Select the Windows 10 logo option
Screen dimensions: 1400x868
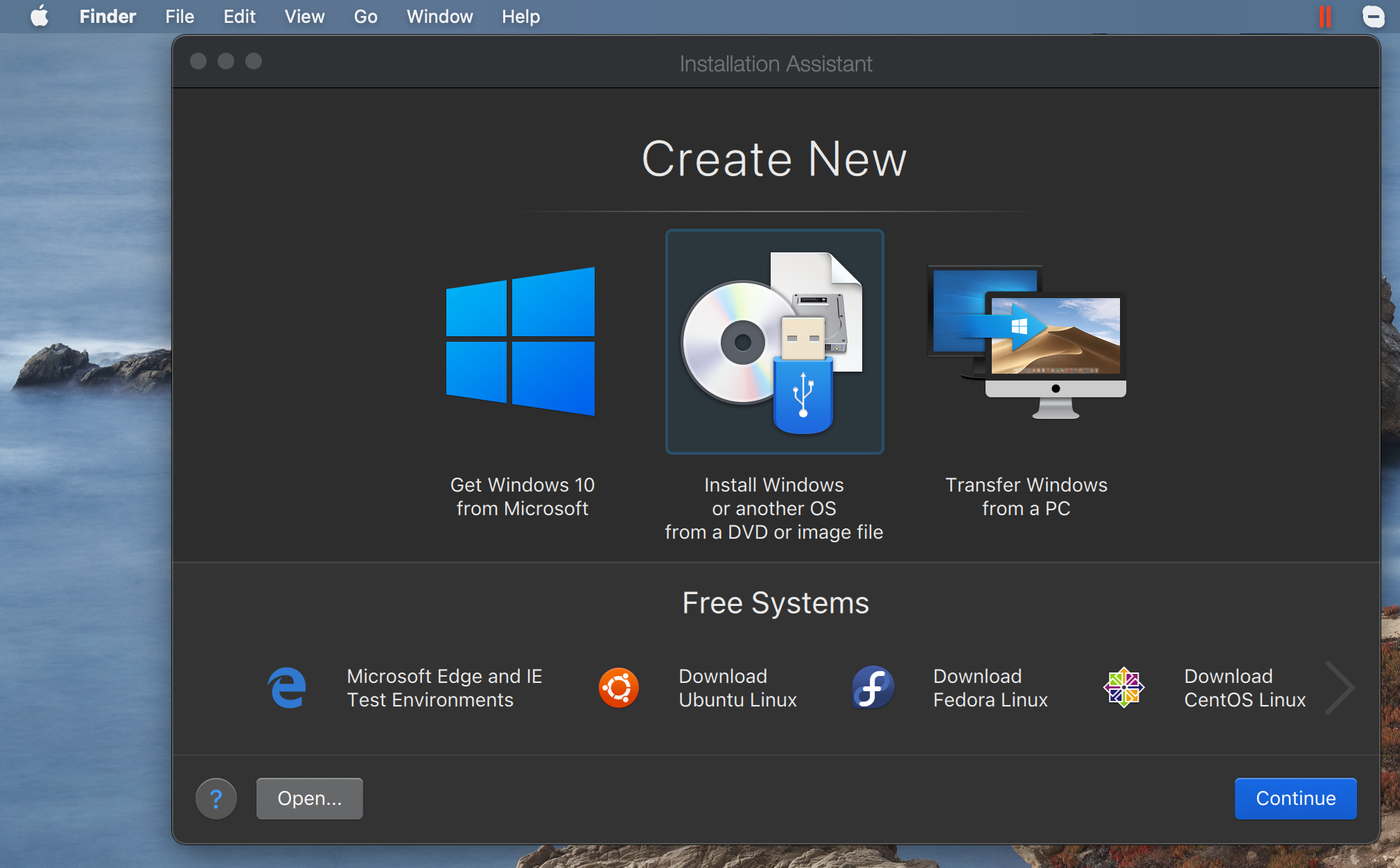coord(520,341)
